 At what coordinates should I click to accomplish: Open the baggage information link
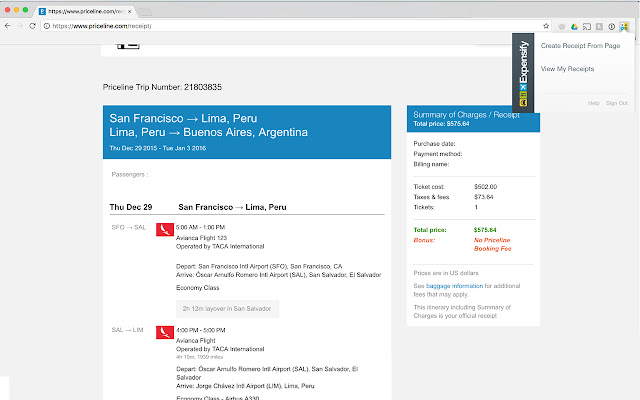(x=454, y=286)
